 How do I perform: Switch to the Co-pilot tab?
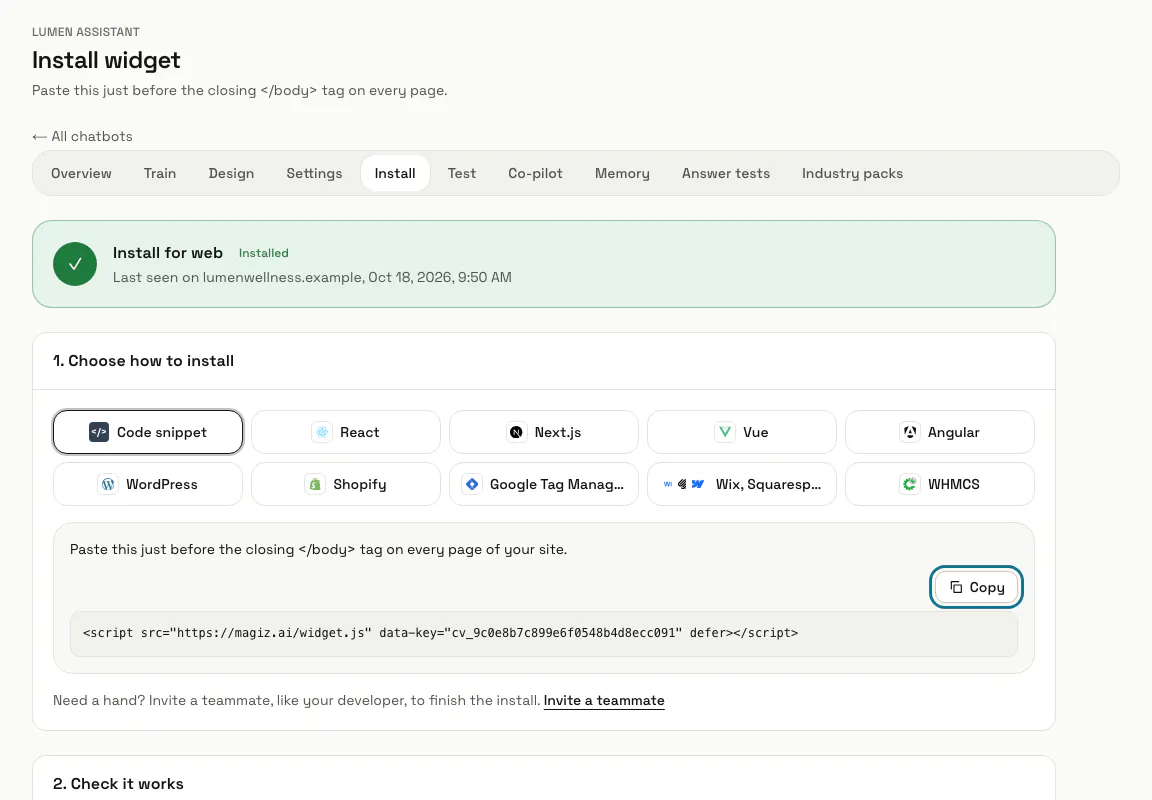[536, 173]
